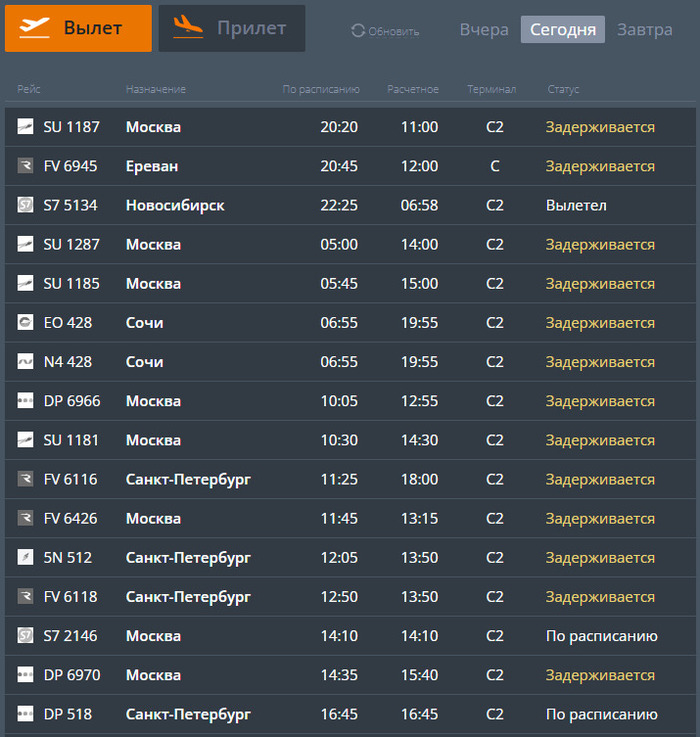This screenshot has width=700, height=737.
Task: Switch to the Прилет arrivals tab
Action: [x=232, y=28]
